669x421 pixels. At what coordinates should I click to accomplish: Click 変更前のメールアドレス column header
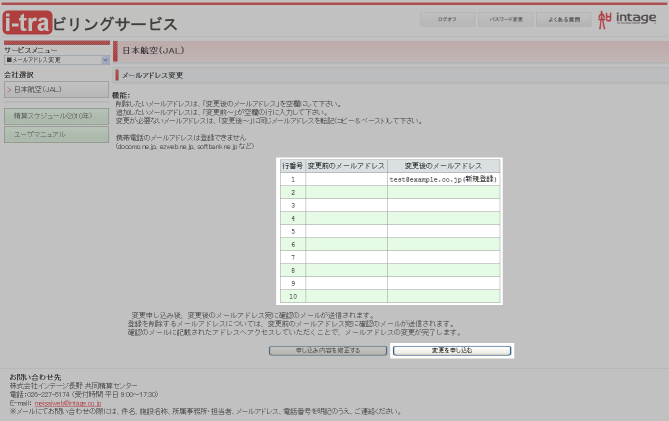(346, 165)
